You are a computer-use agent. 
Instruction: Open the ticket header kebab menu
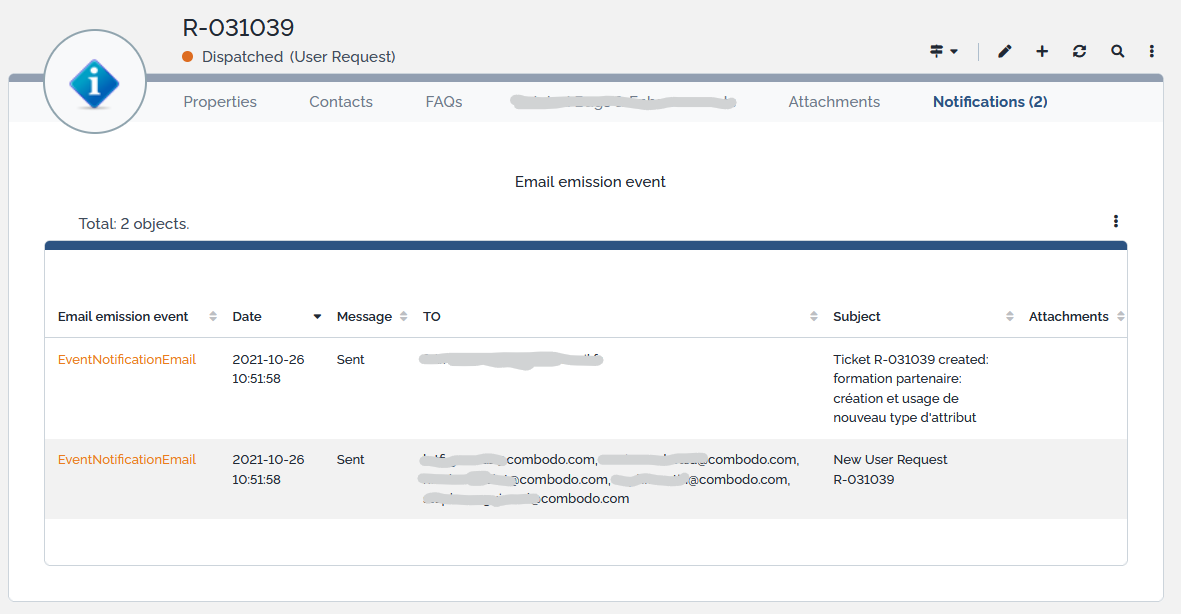click(1152, 51)
